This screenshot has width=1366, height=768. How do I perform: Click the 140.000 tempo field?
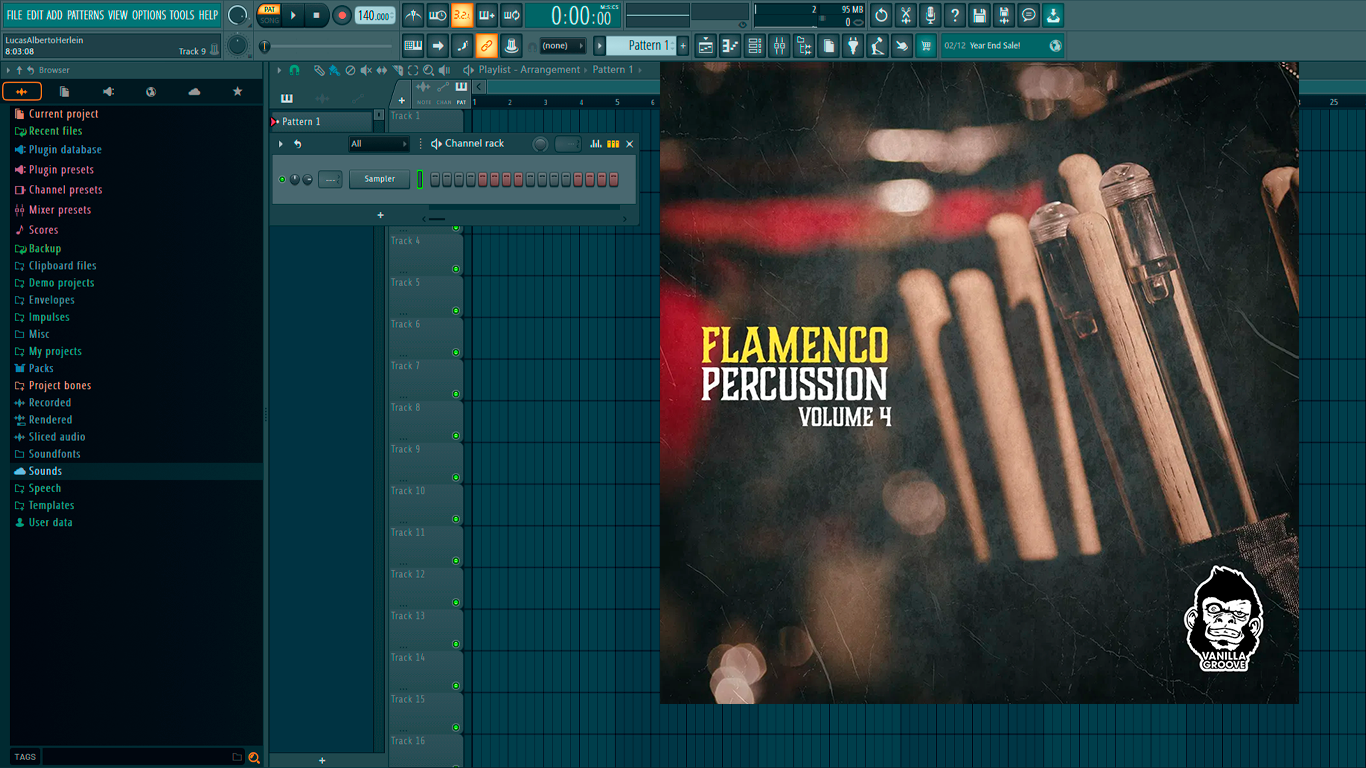[x=374, y=15]
